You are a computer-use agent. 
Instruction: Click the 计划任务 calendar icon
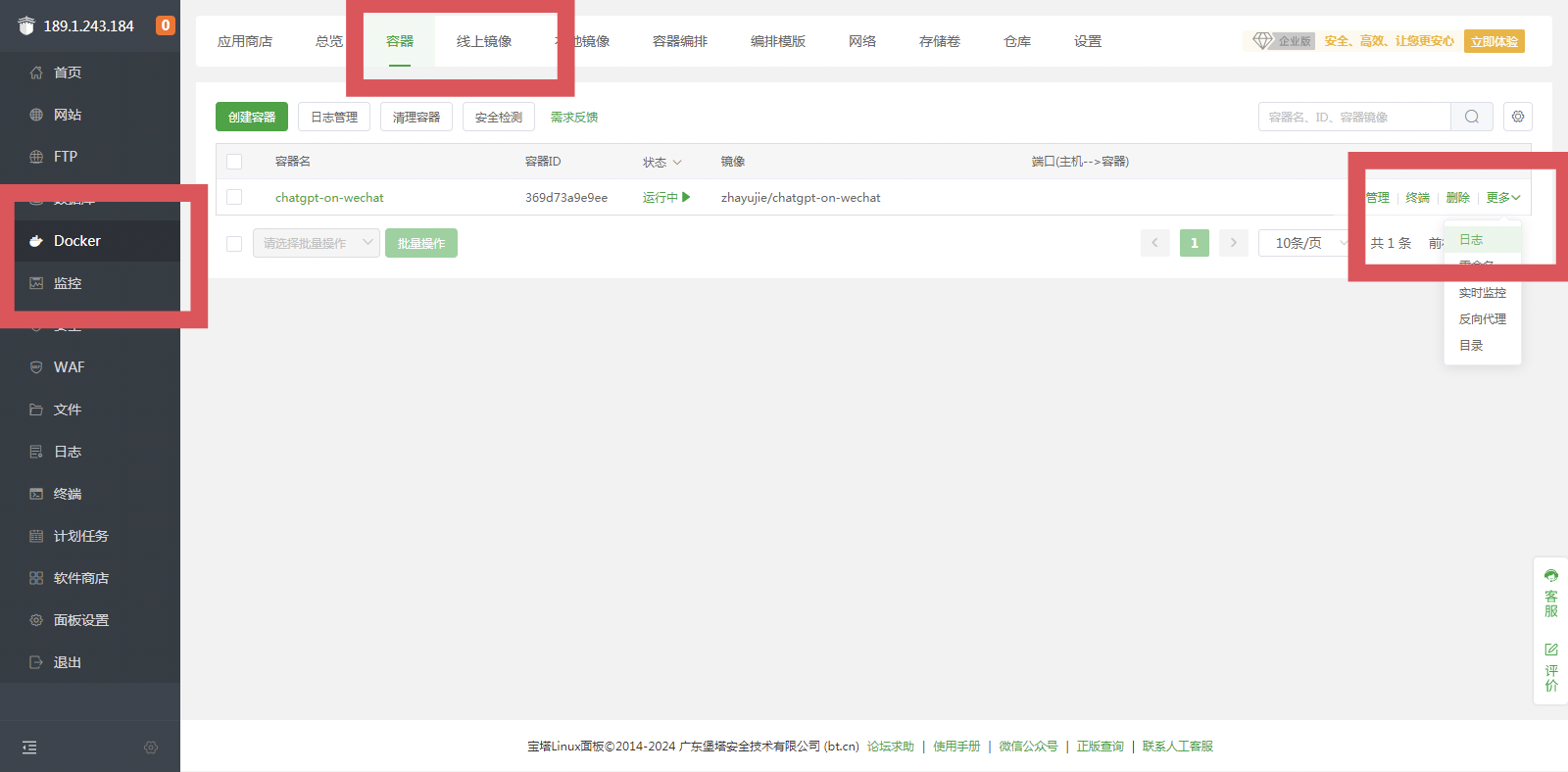[36, 536]
